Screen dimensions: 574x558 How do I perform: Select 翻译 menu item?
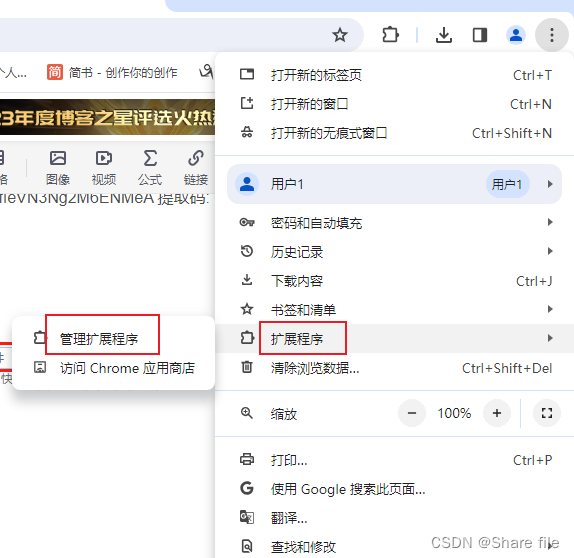pyautogui.click(x=395, y=518)
